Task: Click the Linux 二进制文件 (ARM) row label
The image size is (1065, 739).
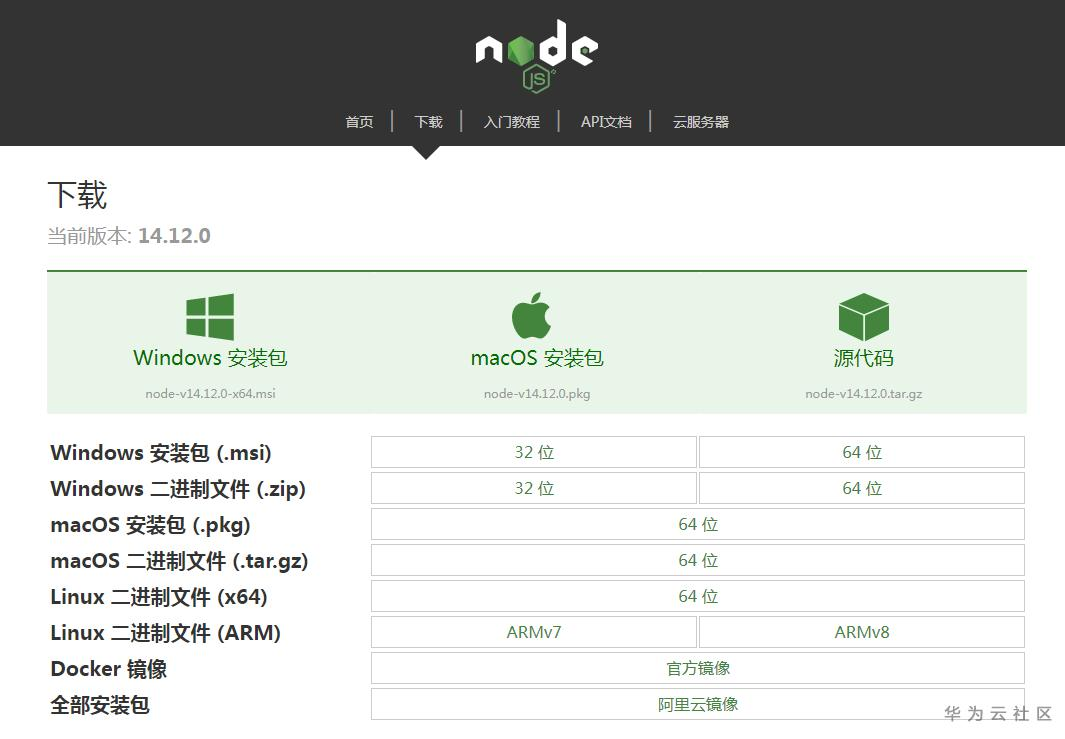Action: (x=166, y=633)
